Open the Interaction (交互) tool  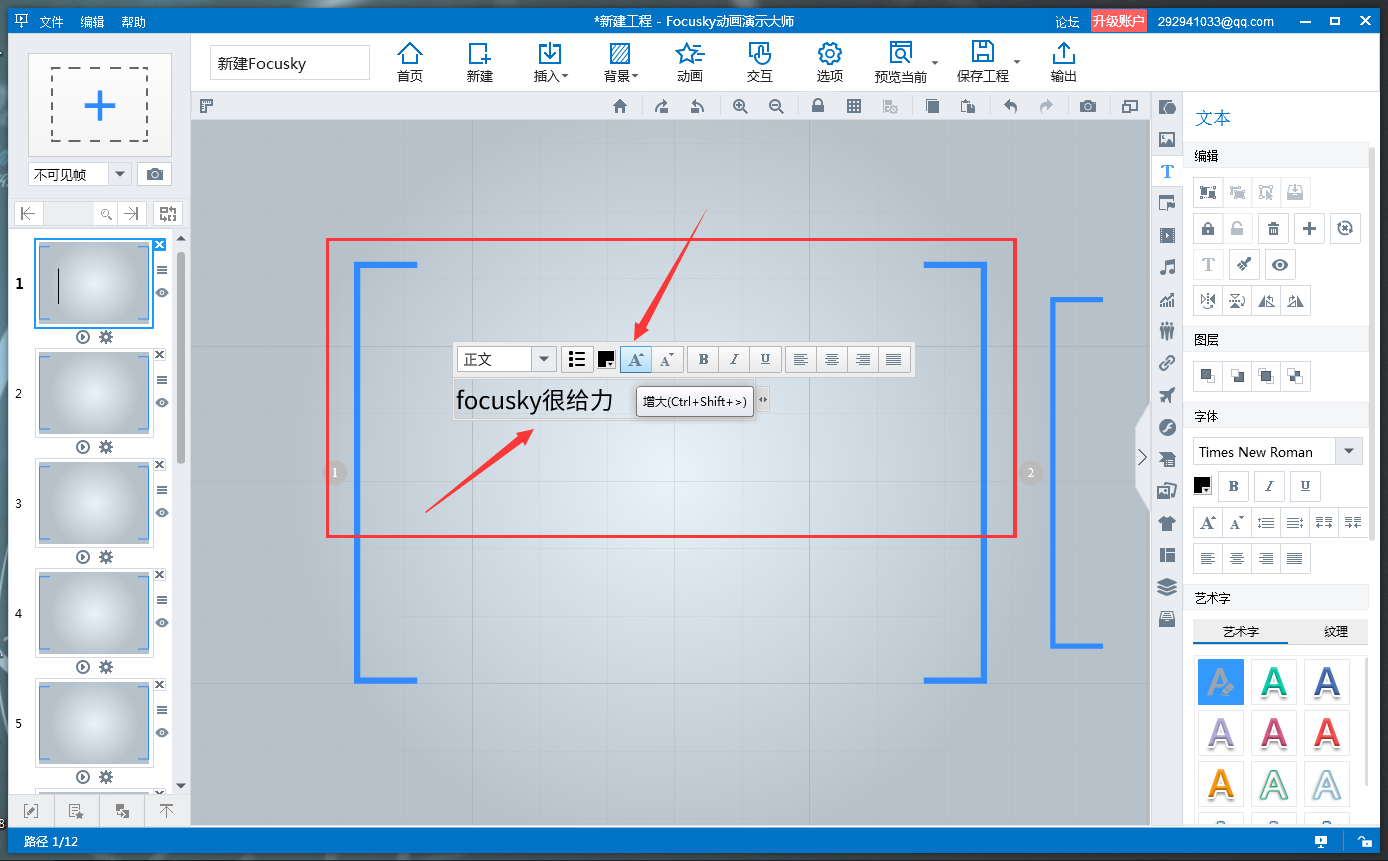tap(760, 62)
